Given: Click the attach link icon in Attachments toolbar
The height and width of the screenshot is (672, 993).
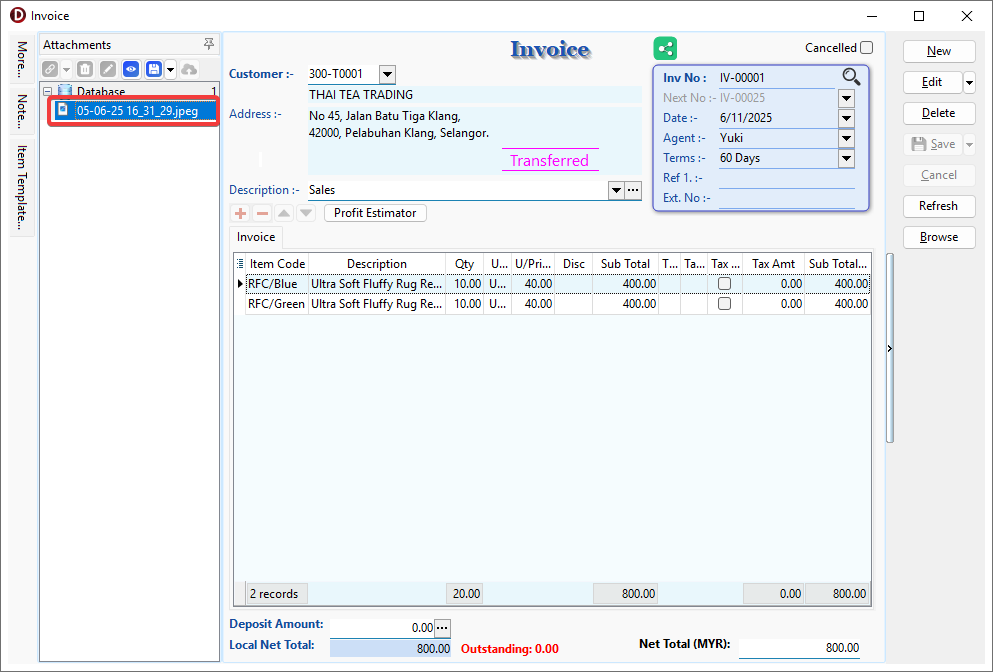Looking at the screenshot, I should (x=50, y=69).
